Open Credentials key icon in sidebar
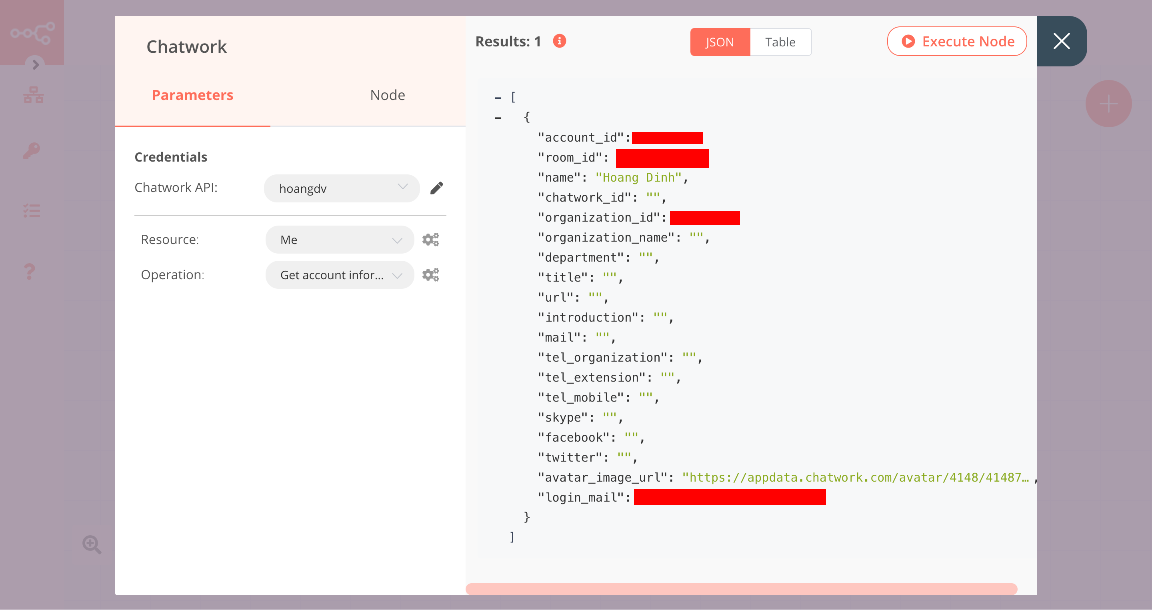This screenshot has width=1152, height=610. click(x=31, y=151)
